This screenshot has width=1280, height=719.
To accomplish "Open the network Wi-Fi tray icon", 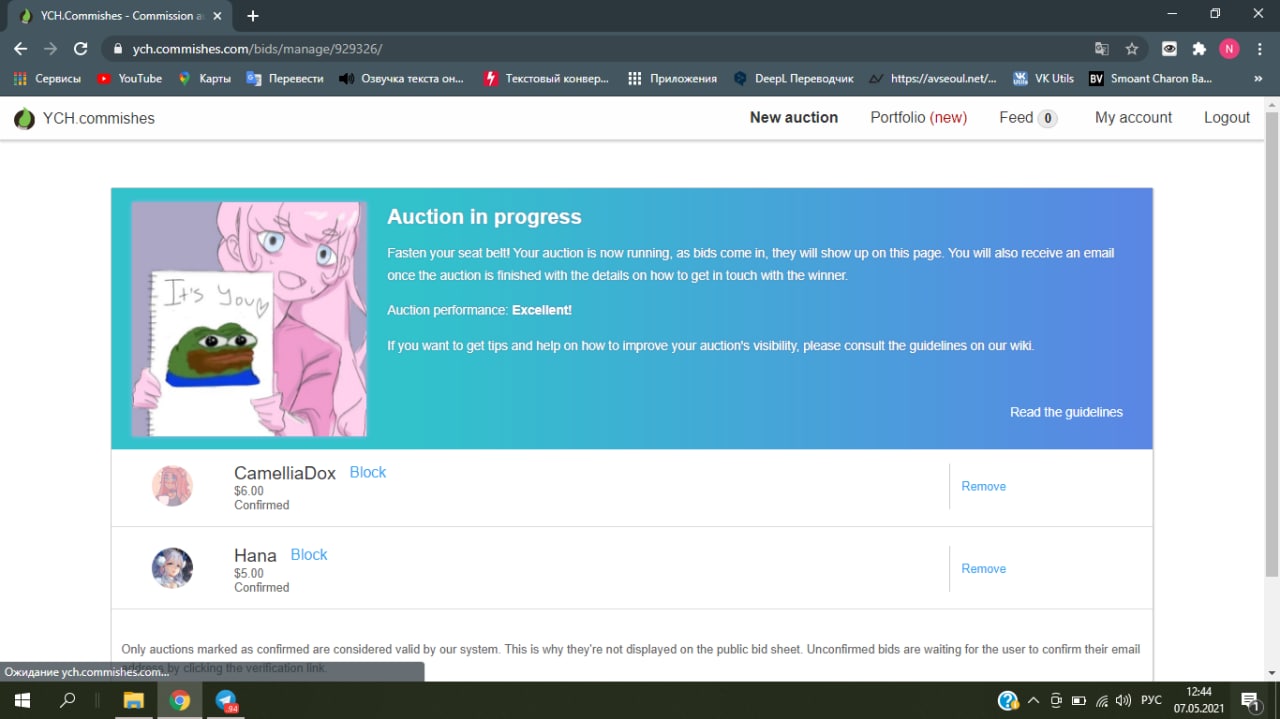I will [x=1102, y=700].
